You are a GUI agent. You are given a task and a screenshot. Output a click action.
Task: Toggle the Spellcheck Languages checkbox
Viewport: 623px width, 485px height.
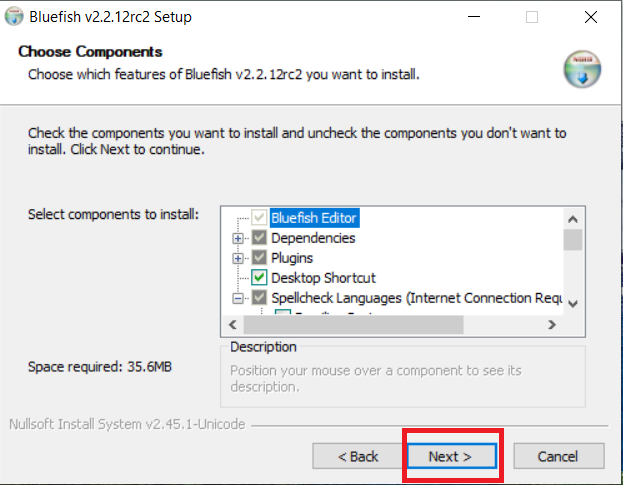[259, 298]
